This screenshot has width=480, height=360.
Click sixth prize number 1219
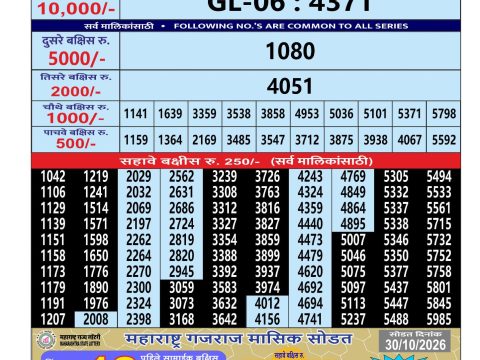(96, 176)
